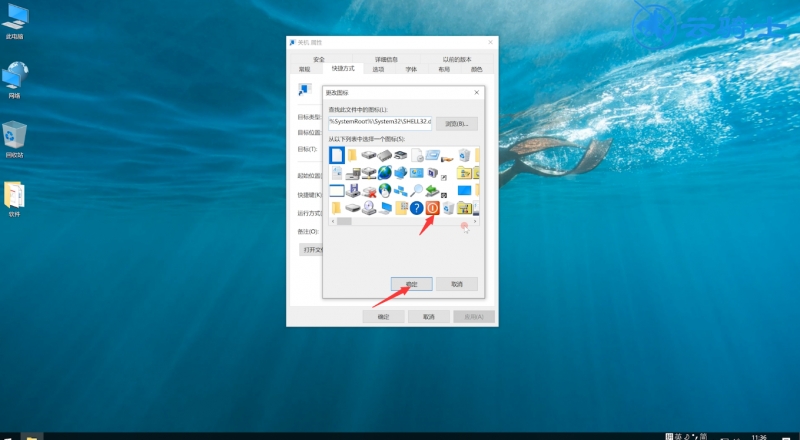Switch to the 常规 tab
The image size is (800, 440).
tap(305, 69)
